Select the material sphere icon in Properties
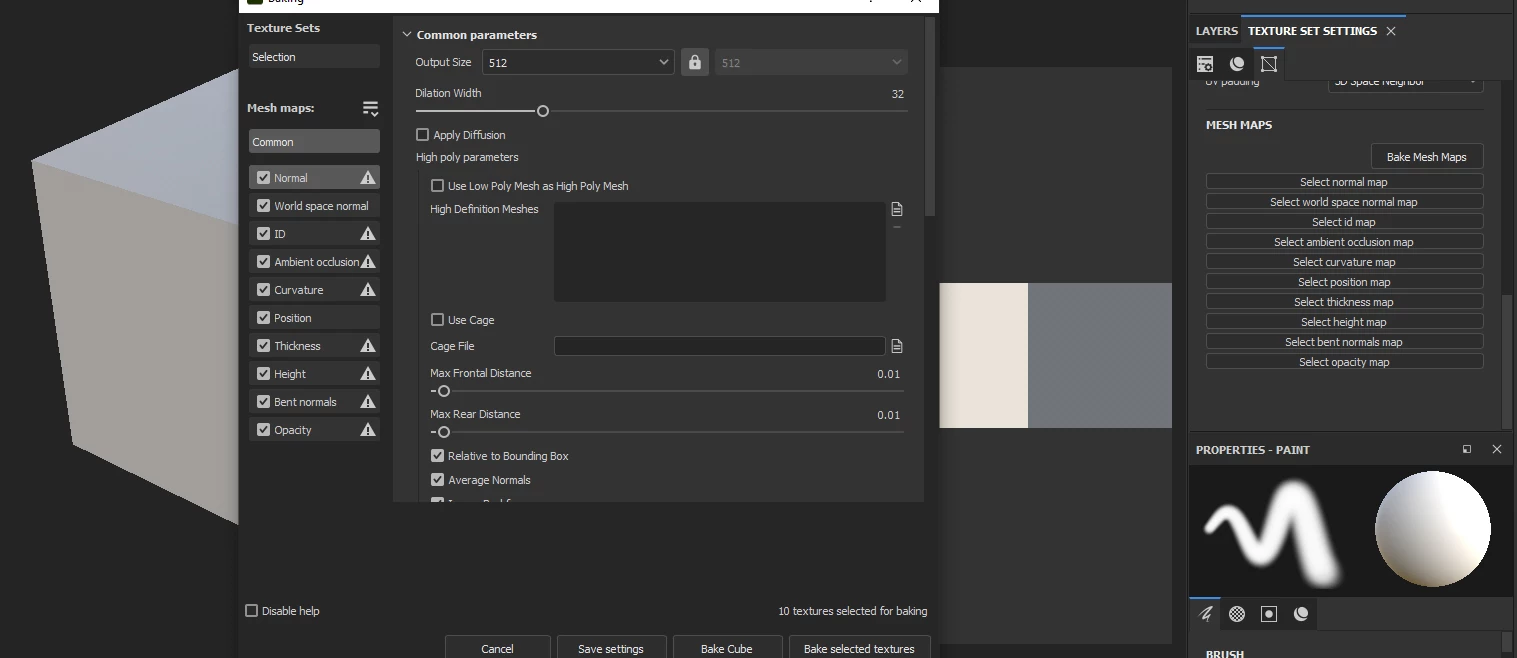This screenshot has height=658, width=1517. tap(1301, 613)
